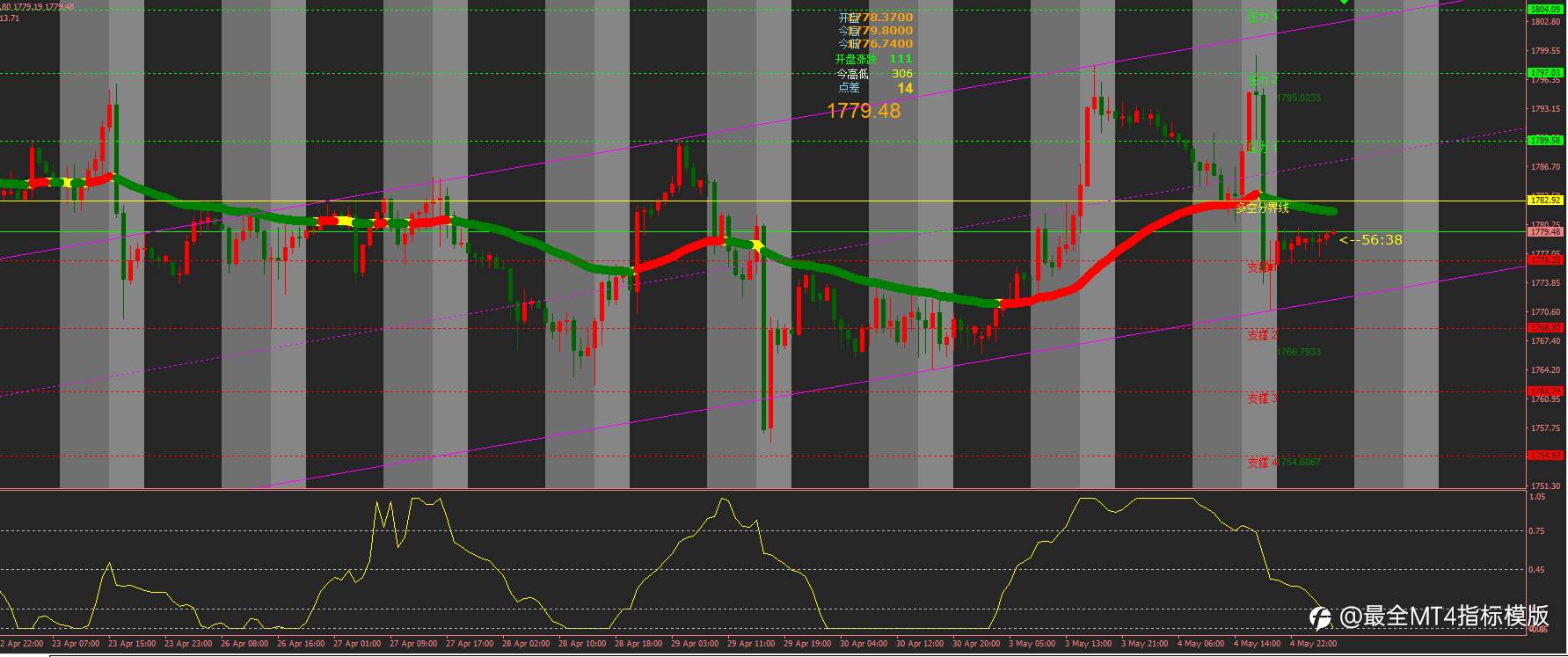The image size is (1568, 657).
Task: Click the red 1768.80 support price tag
Action: click(x=1545, y=328)
